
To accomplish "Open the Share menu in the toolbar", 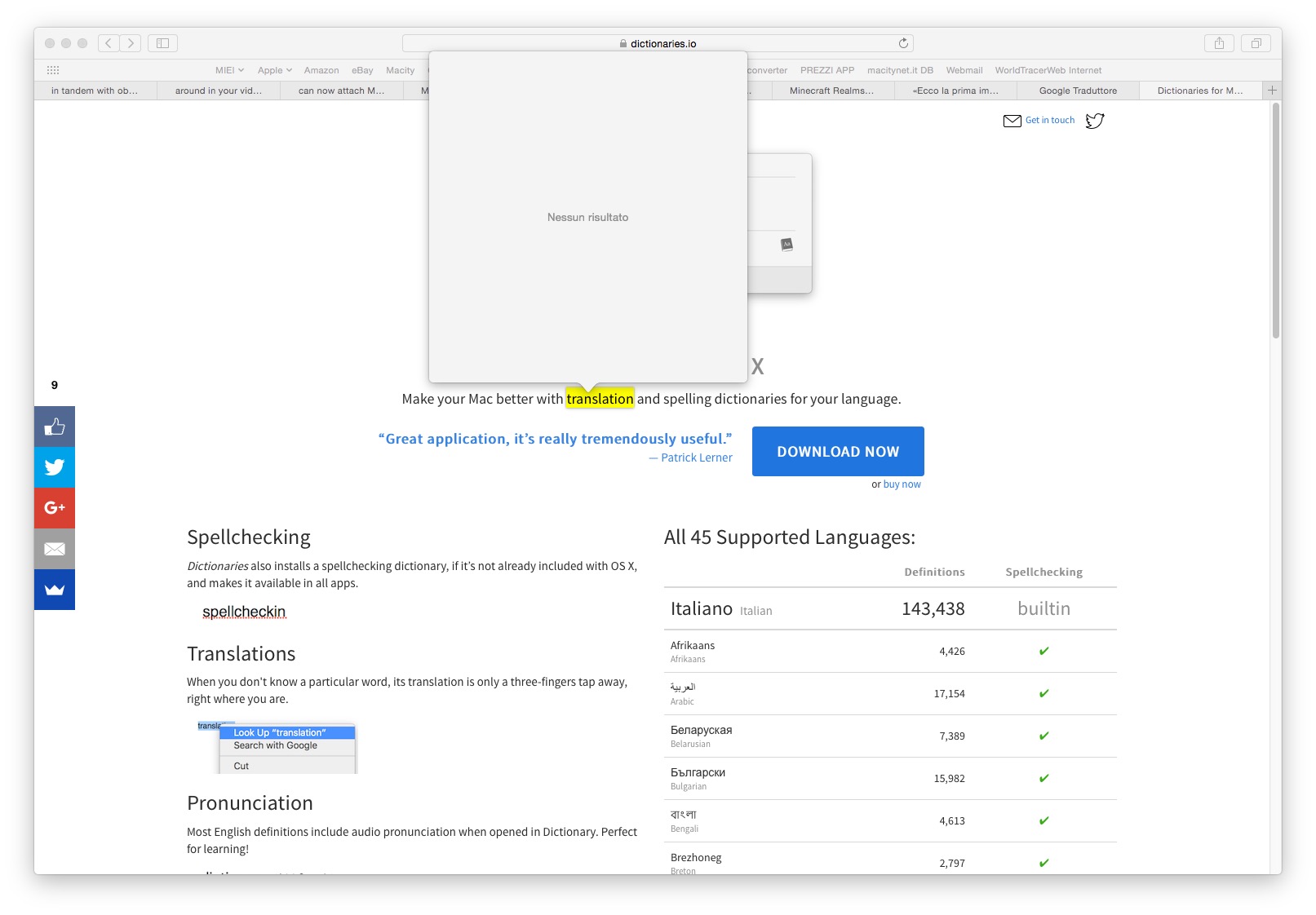I will coord(1219,43).
